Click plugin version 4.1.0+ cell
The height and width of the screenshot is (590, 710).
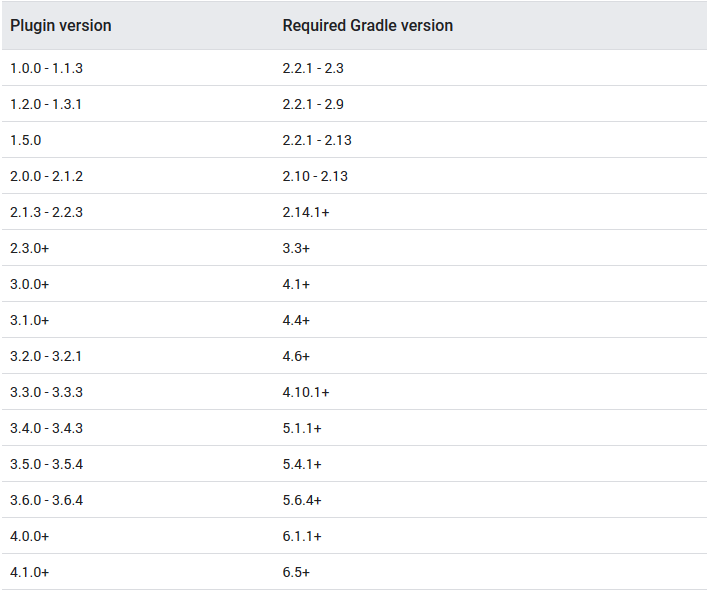(x=29, y=572)
